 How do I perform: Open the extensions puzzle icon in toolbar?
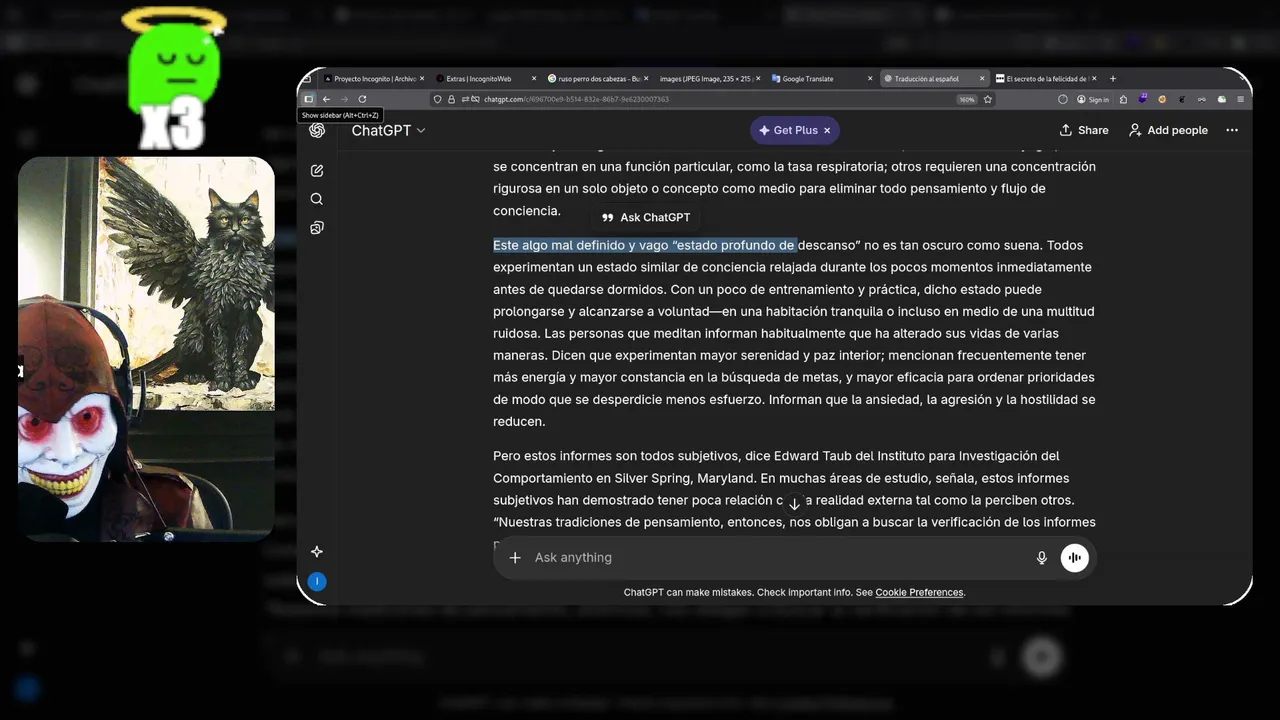click(x=1123, y=99)
